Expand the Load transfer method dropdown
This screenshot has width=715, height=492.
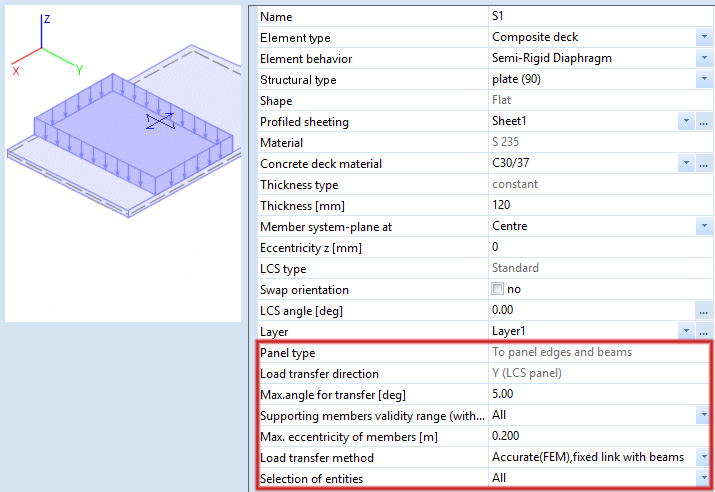tap(704, 456)
